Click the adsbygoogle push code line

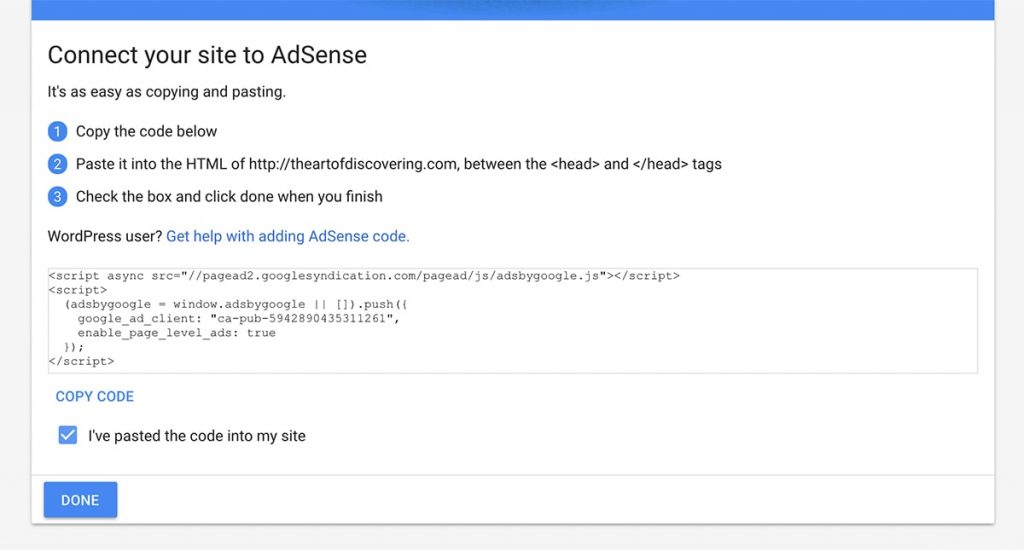pos(236,304)
